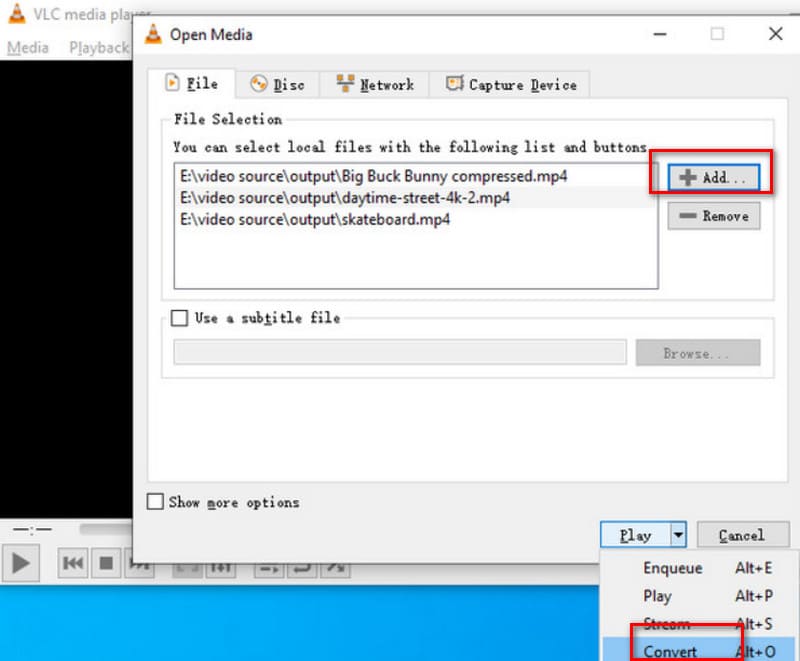Click the Play button in dialog
800x661 pixels.
[x=635, y=535]
